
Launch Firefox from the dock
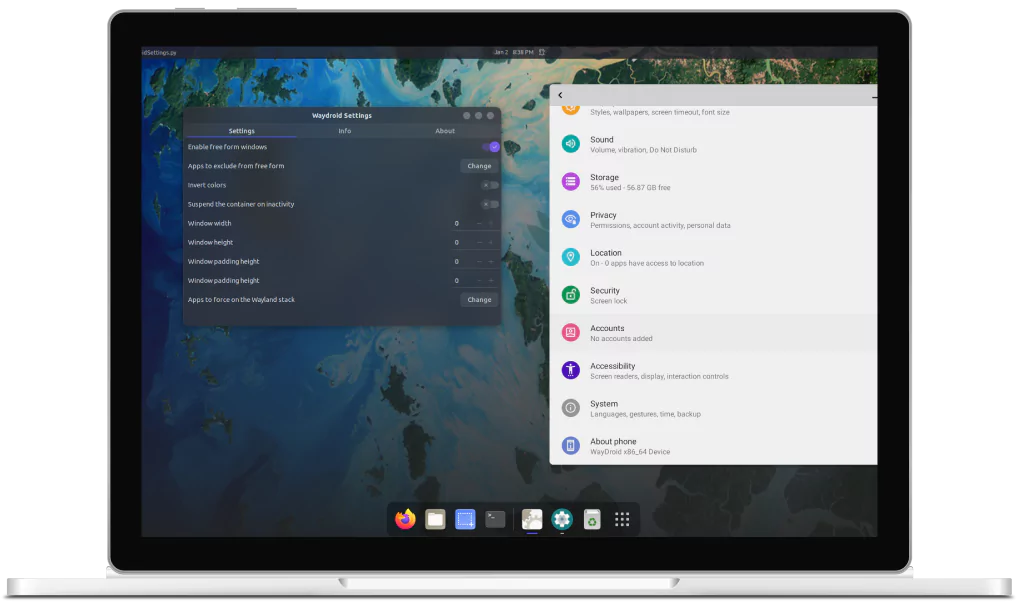[x=405, y=519]
